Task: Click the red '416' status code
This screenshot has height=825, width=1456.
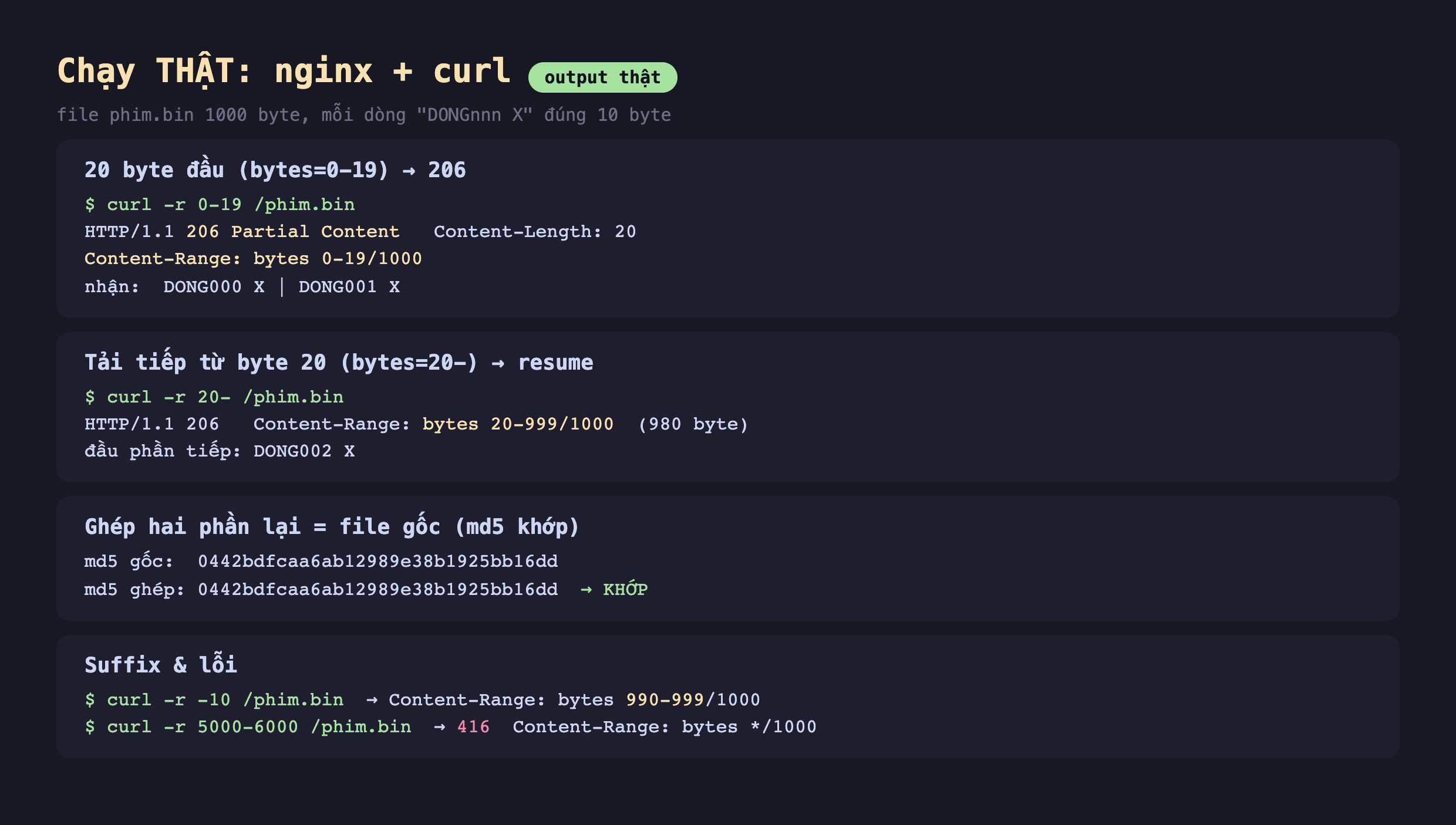Action: 473,726
